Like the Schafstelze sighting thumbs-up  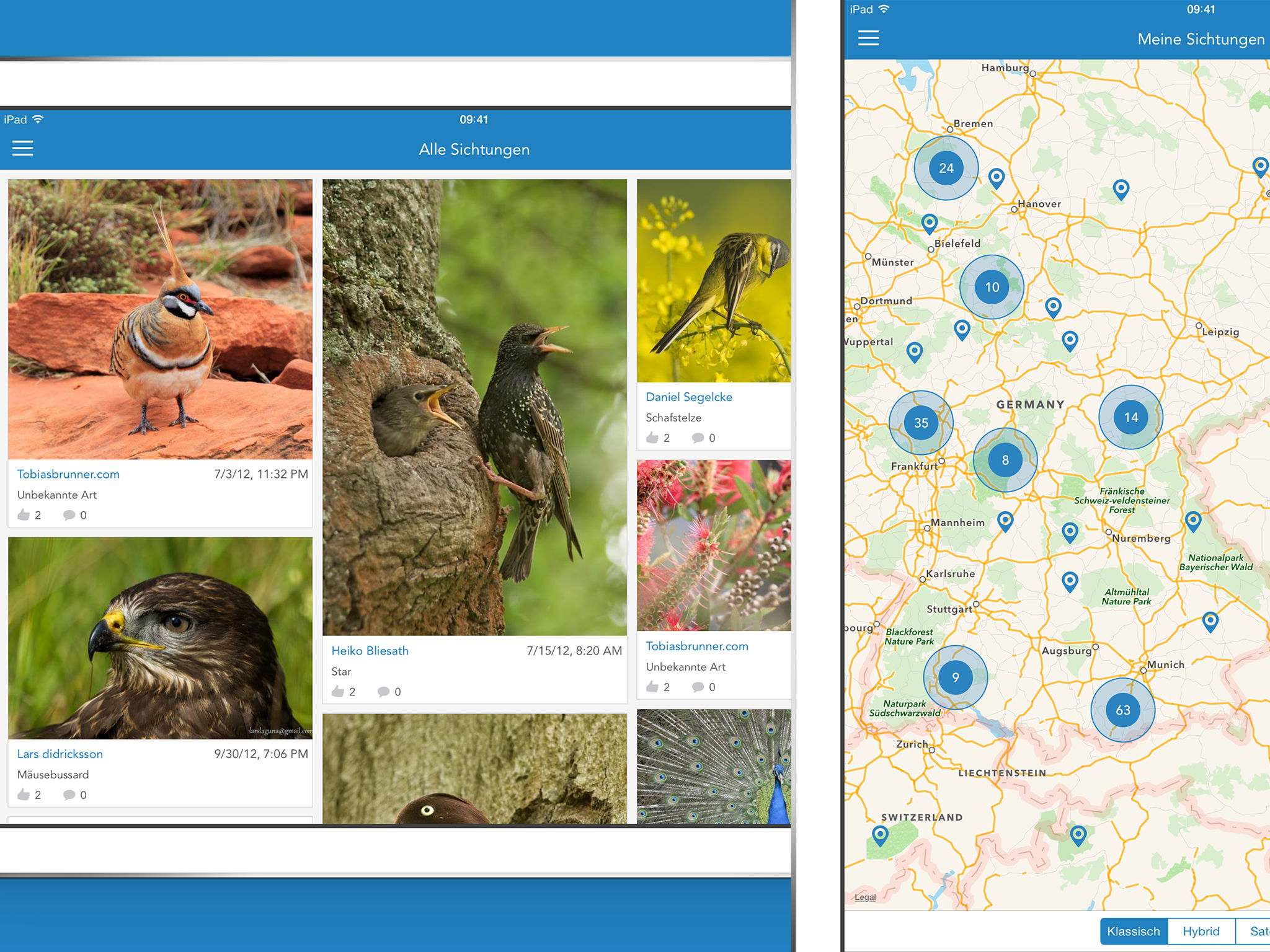pyautogui.click(x=652, y=438)
